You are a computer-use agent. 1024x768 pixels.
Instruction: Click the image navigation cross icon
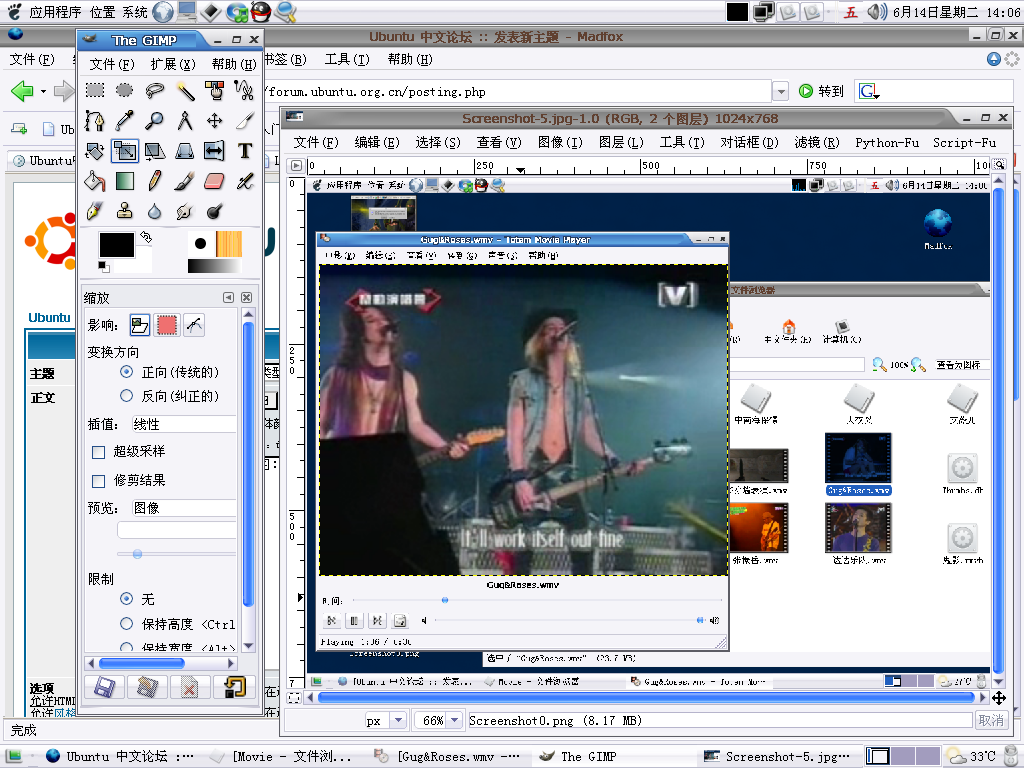coord(999,698)
